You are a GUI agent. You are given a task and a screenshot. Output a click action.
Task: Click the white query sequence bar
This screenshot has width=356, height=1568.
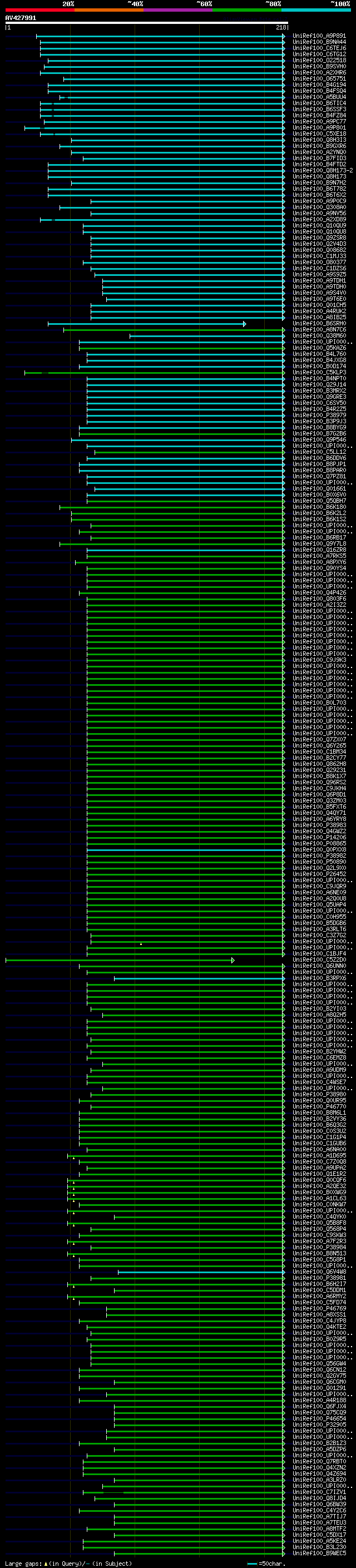(147, 23)
